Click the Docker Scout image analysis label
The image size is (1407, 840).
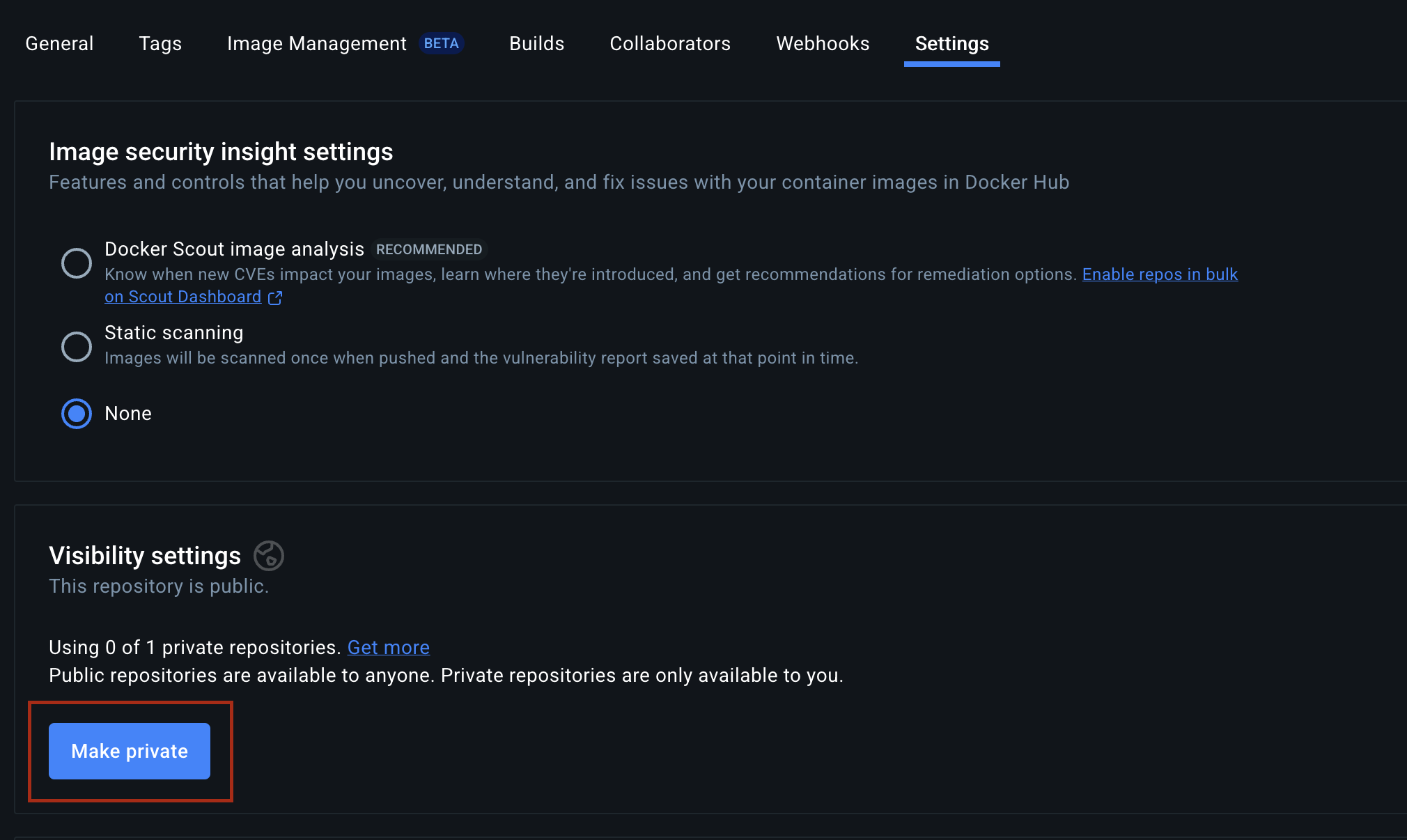[x=234, y=249]
